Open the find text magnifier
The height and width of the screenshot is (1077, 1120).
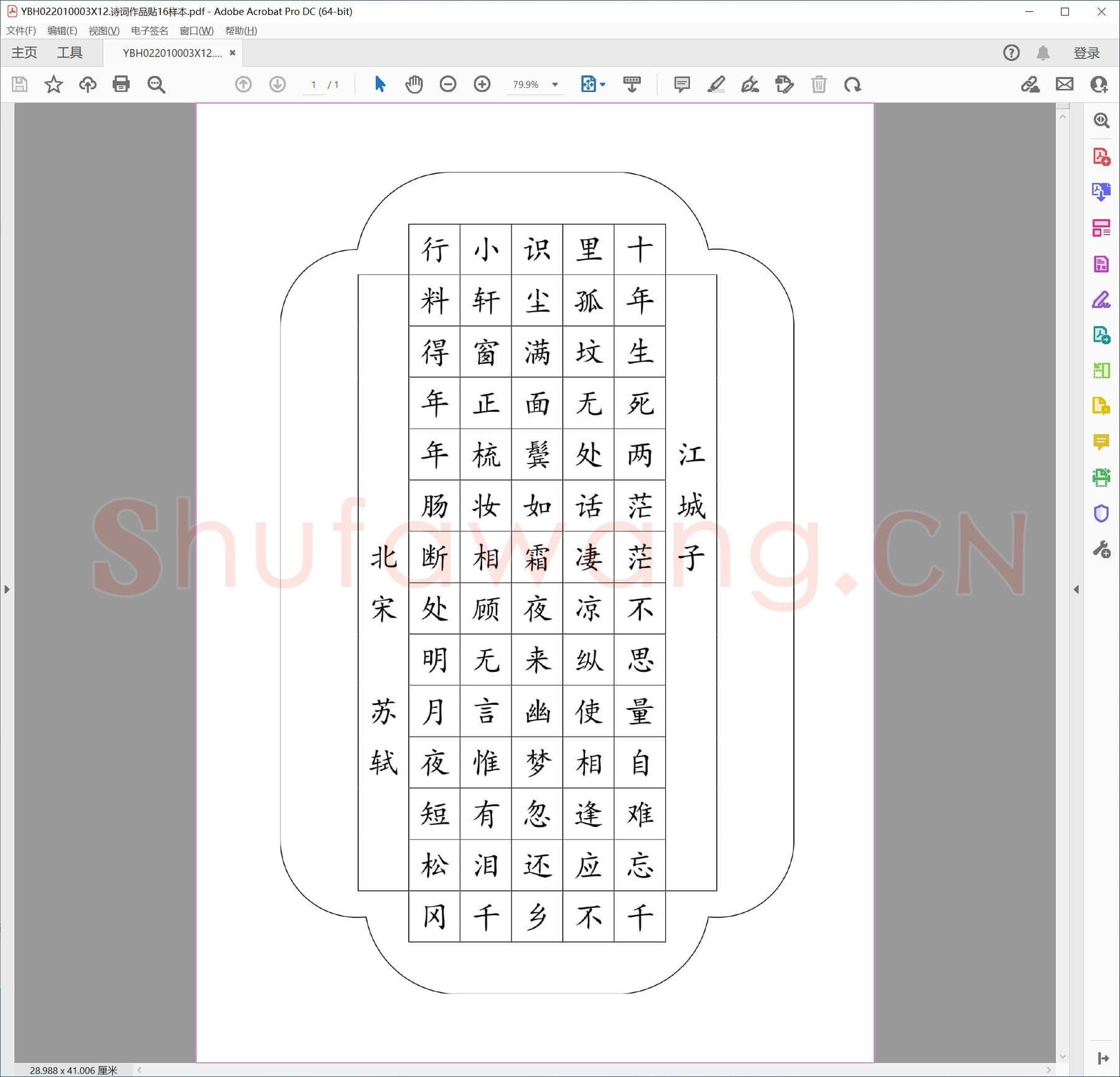(x=156, y=85)
